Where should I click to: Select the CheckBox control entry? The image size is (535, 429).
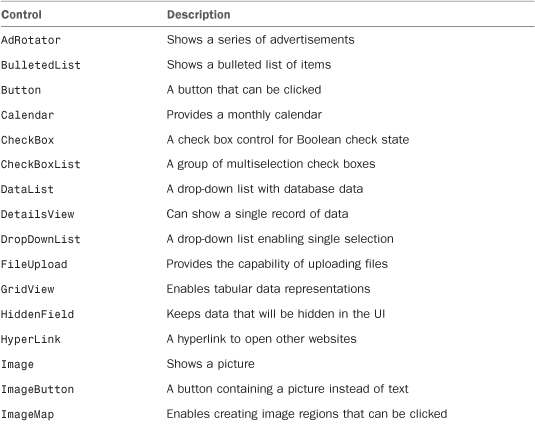[x=27, y=140]
